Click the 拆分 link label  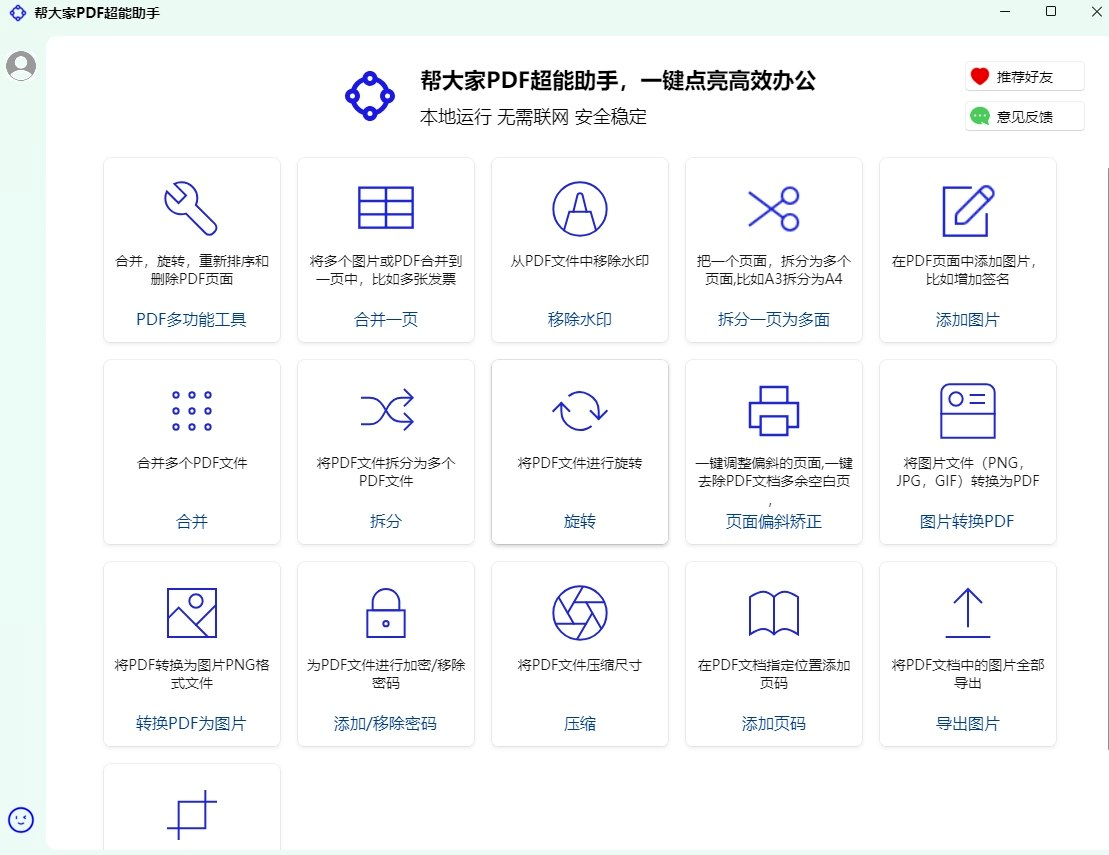tap(385, 522)
